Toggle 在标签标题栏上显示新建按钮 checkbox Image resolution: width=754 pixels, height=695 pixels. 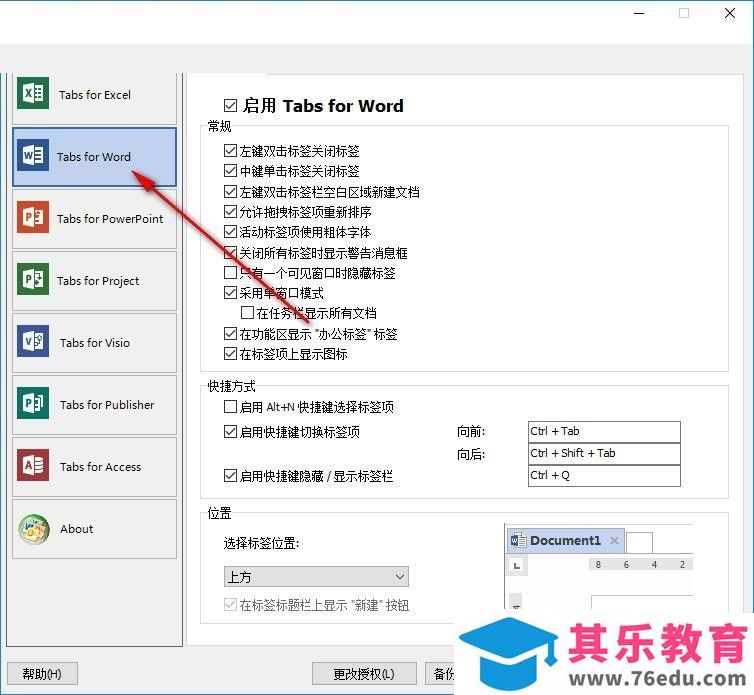[x=230, y=605]
